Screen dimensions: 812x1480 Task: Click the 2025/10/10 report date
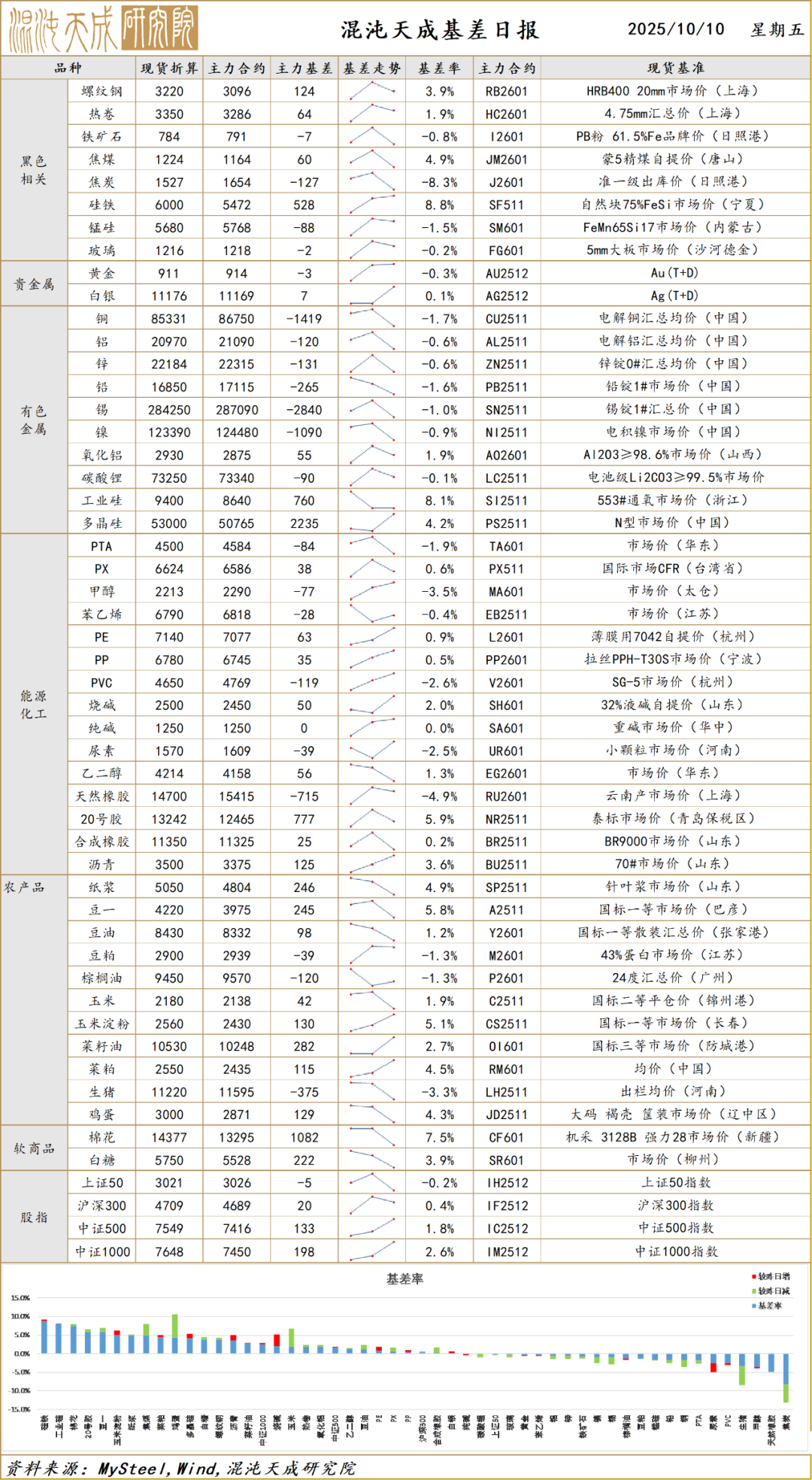click(x=676, y=29)
